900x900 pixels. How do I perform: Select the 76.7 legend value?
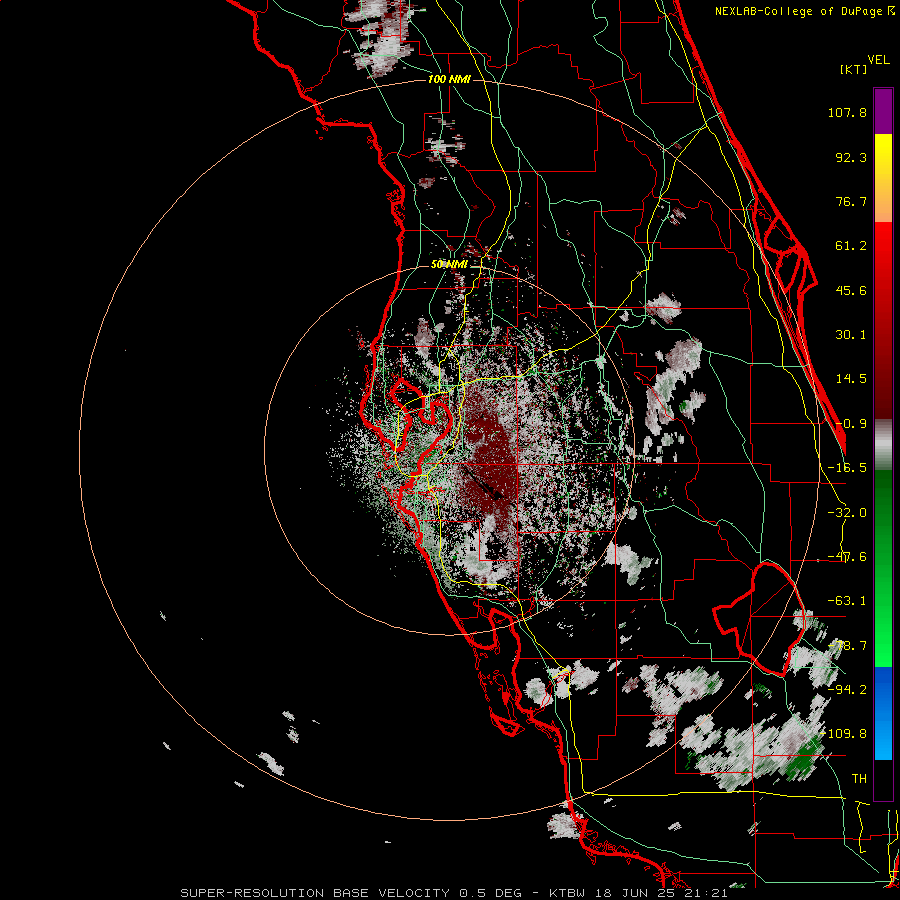851,201
